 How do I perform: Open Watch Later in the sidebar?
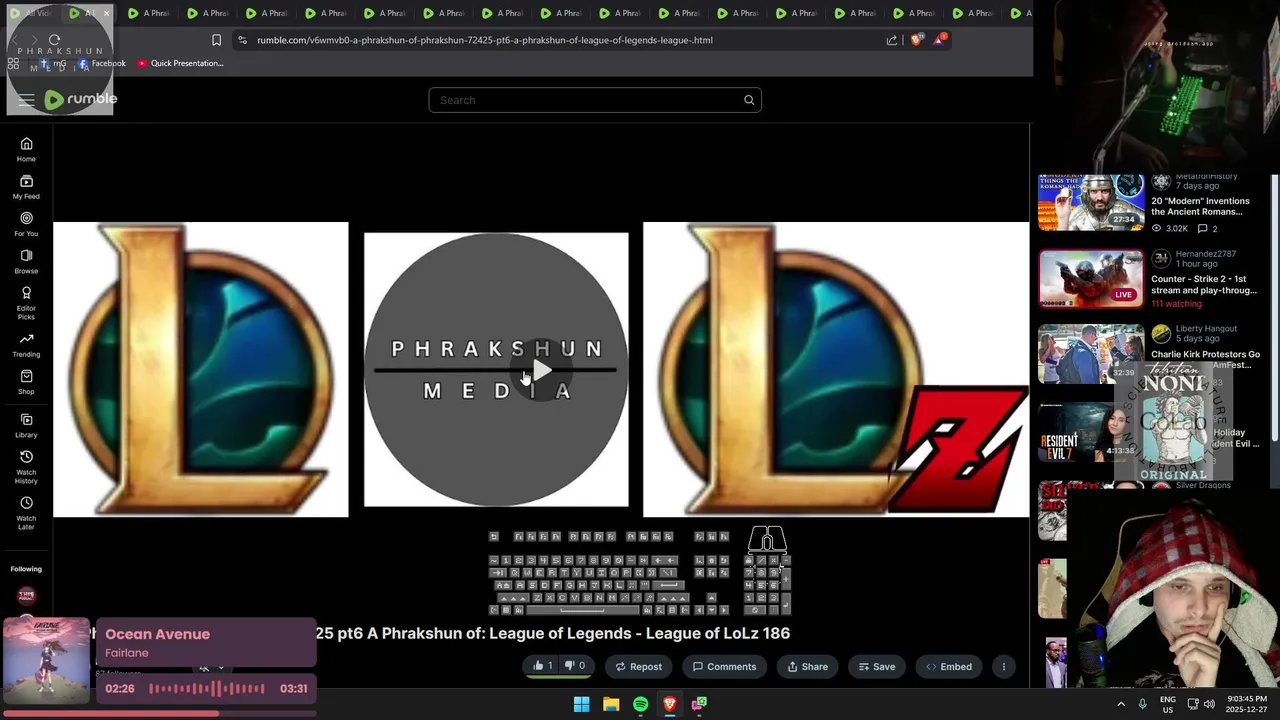[x=26, y=513]
